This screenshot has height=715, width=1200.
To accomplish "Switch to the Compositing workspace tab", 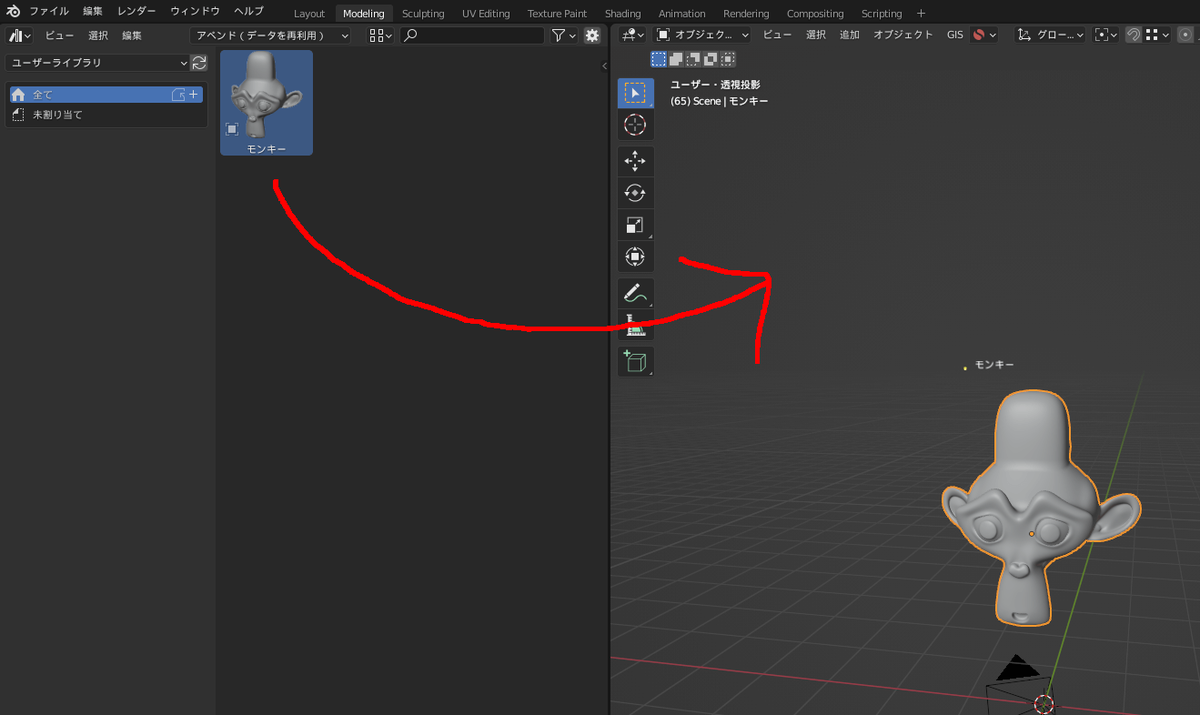I will (815, 14).
